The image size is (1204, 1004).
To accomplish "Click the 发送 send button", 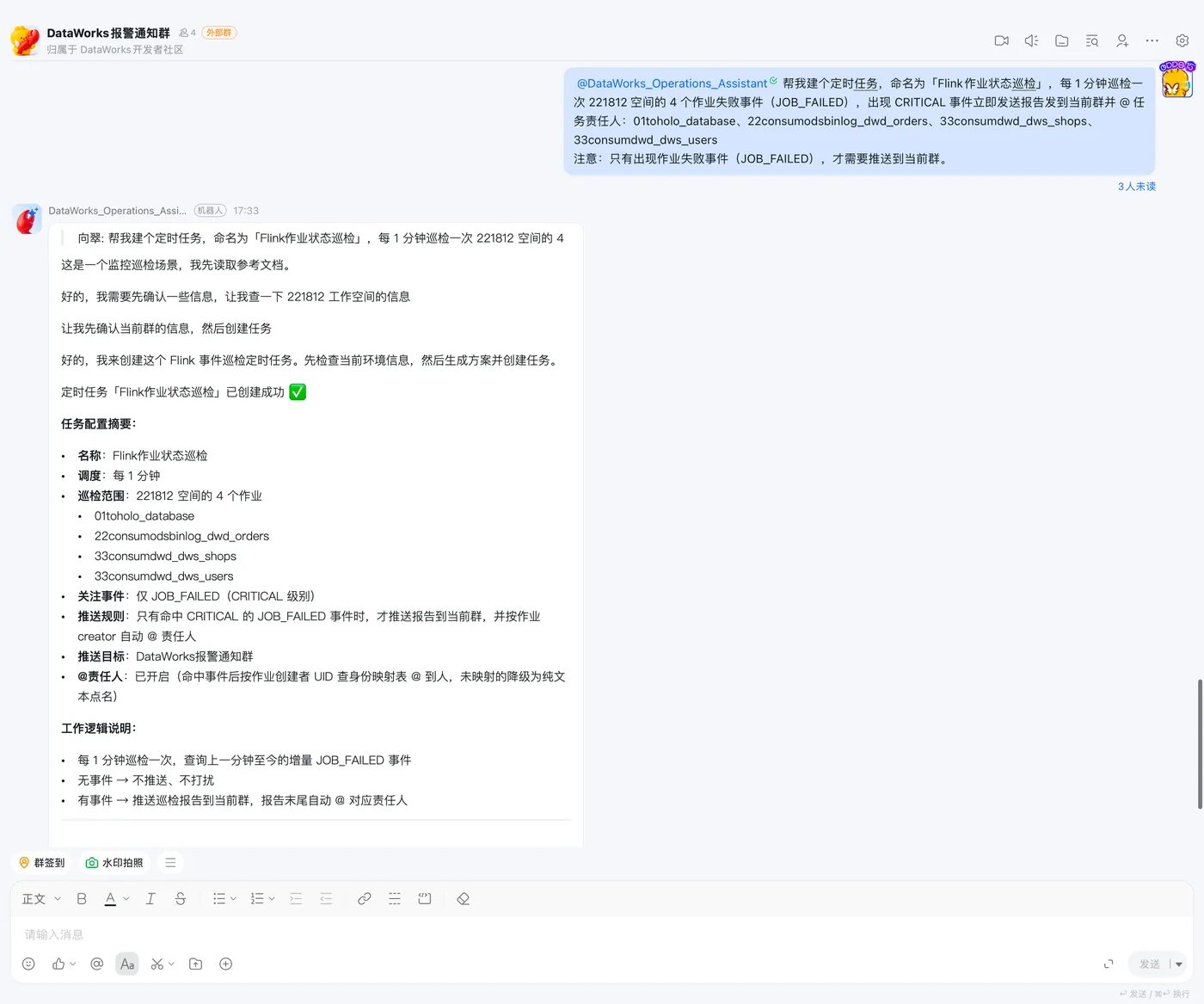I will coord(1149,964).
